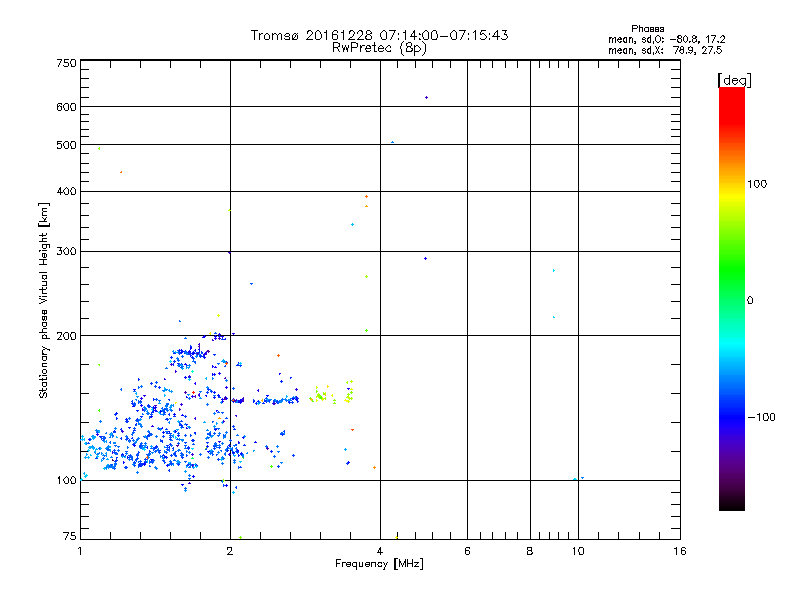This screenshot has height=600, width=800.
Task: Click the x-axis tick label '6'
Action: tap(467, 551)
